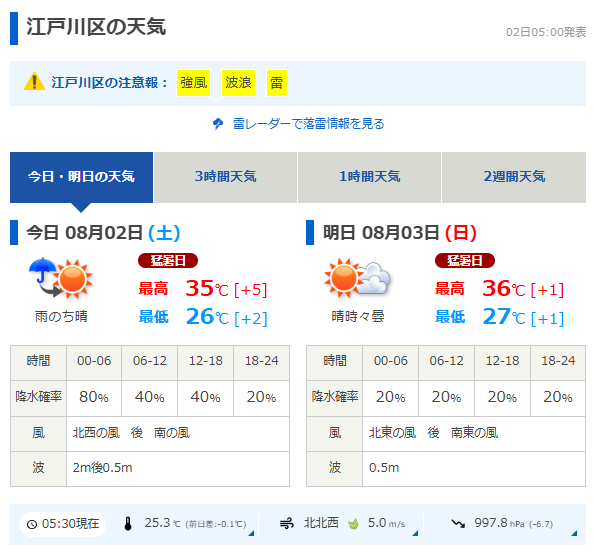Select the 今日・明日の天気 tab
Image resolution: width=594 pixels, height=553 pixels.
(x=81, y=177)
